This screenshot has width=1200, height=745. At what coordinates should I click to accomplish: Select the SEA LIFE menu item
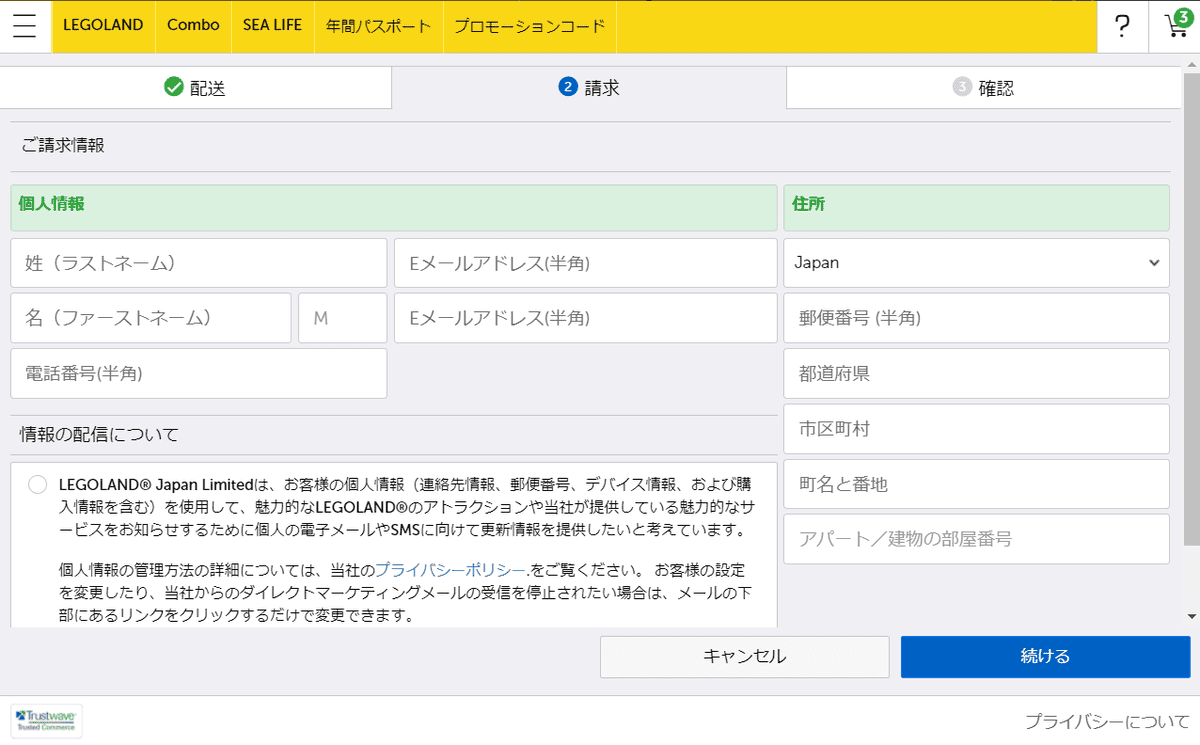click(x=272, y=26)
